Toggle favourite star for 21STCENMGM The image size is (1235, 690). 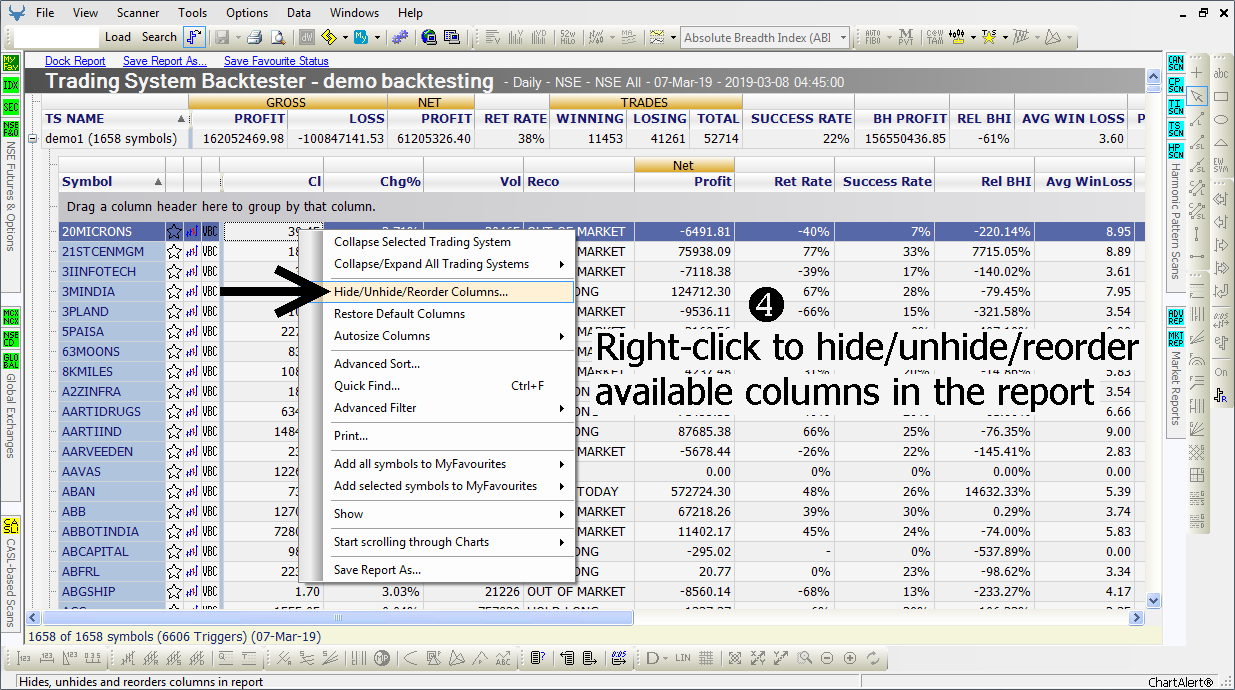(x=174, y=252)
